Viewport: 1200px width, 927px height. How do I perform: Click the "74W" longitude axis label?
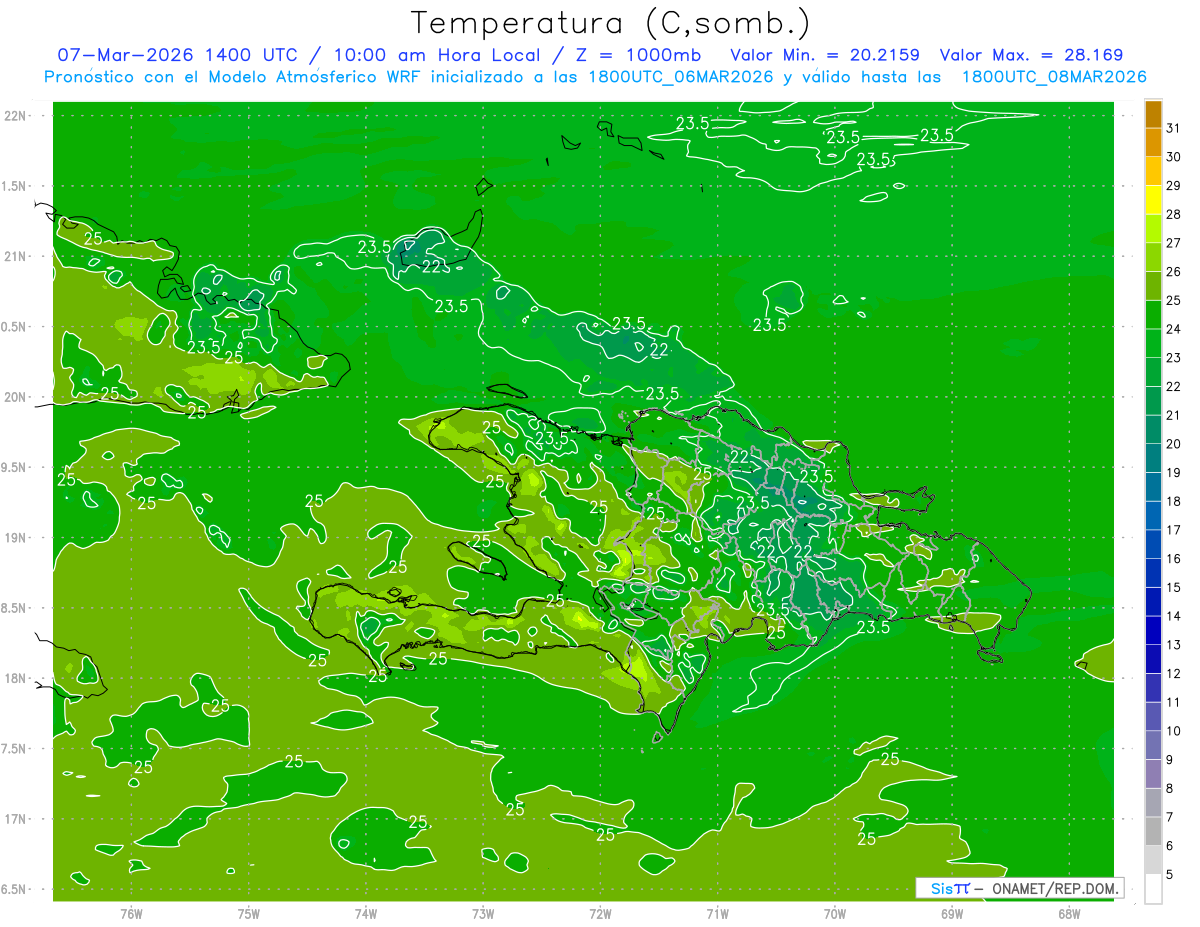click(366, 913)
